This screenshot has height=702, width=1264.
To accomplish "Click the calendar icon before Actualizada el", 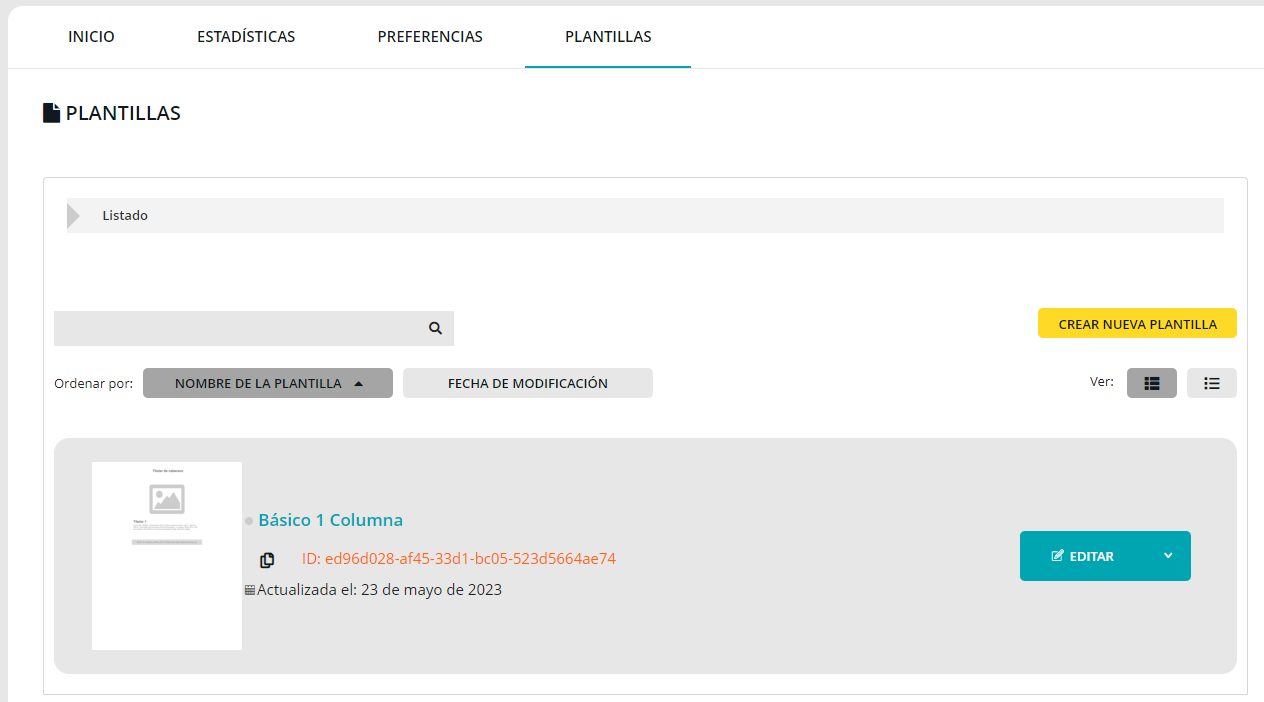I will point(249,590).
